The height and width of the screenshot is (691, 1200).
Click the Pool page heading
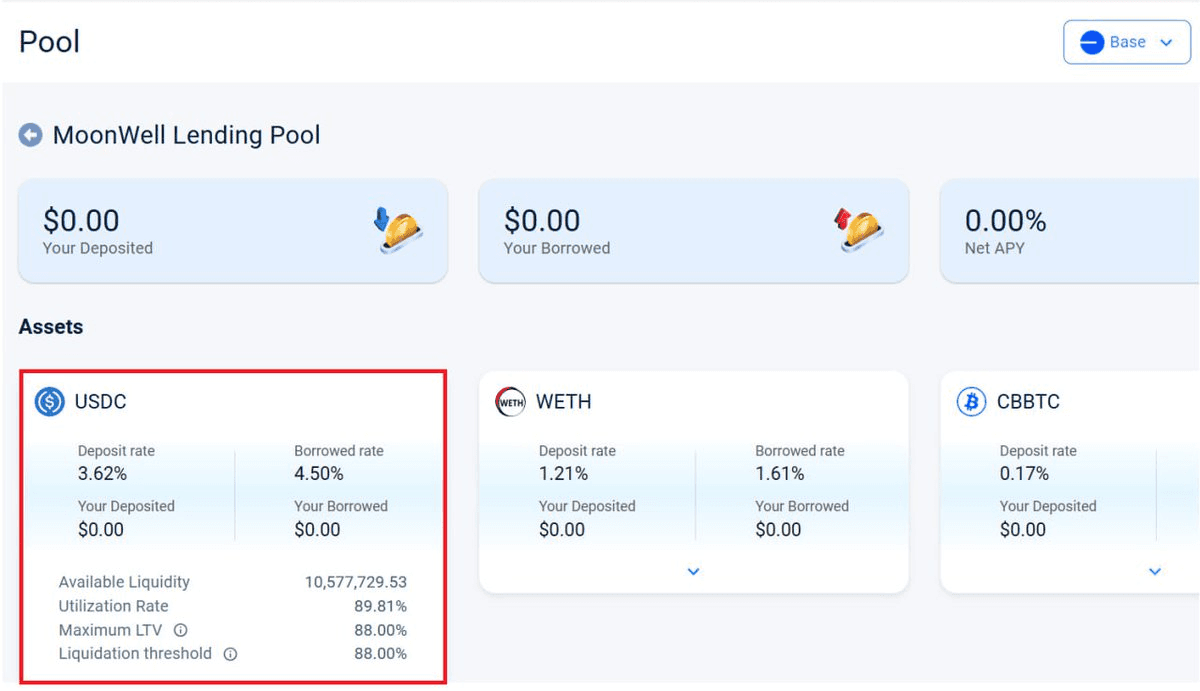click(49, 42)
